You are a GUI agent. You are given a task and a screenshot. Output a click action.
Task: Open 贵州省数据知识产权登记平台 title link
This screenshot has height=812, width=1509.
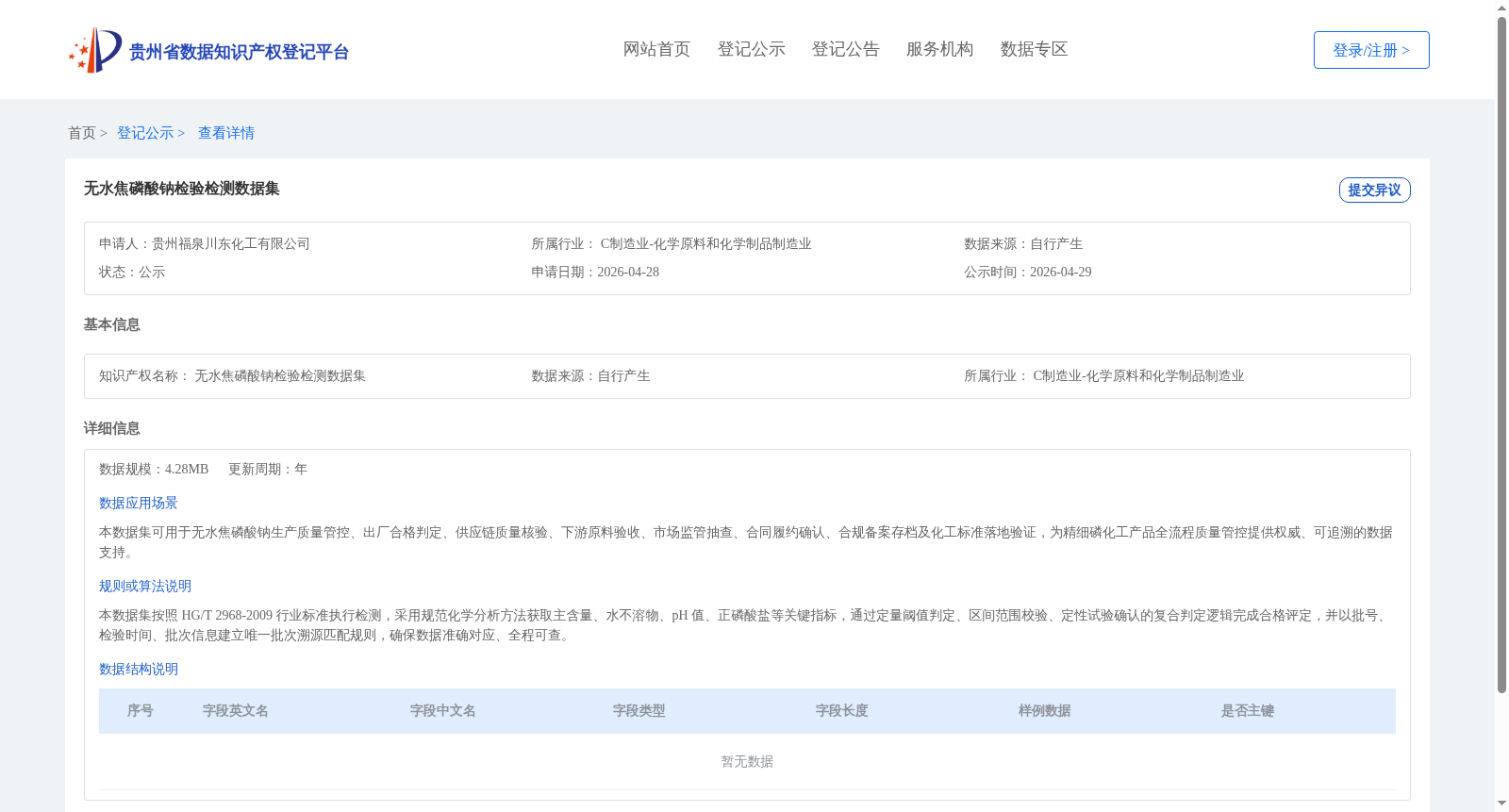[x=239, y=52]
